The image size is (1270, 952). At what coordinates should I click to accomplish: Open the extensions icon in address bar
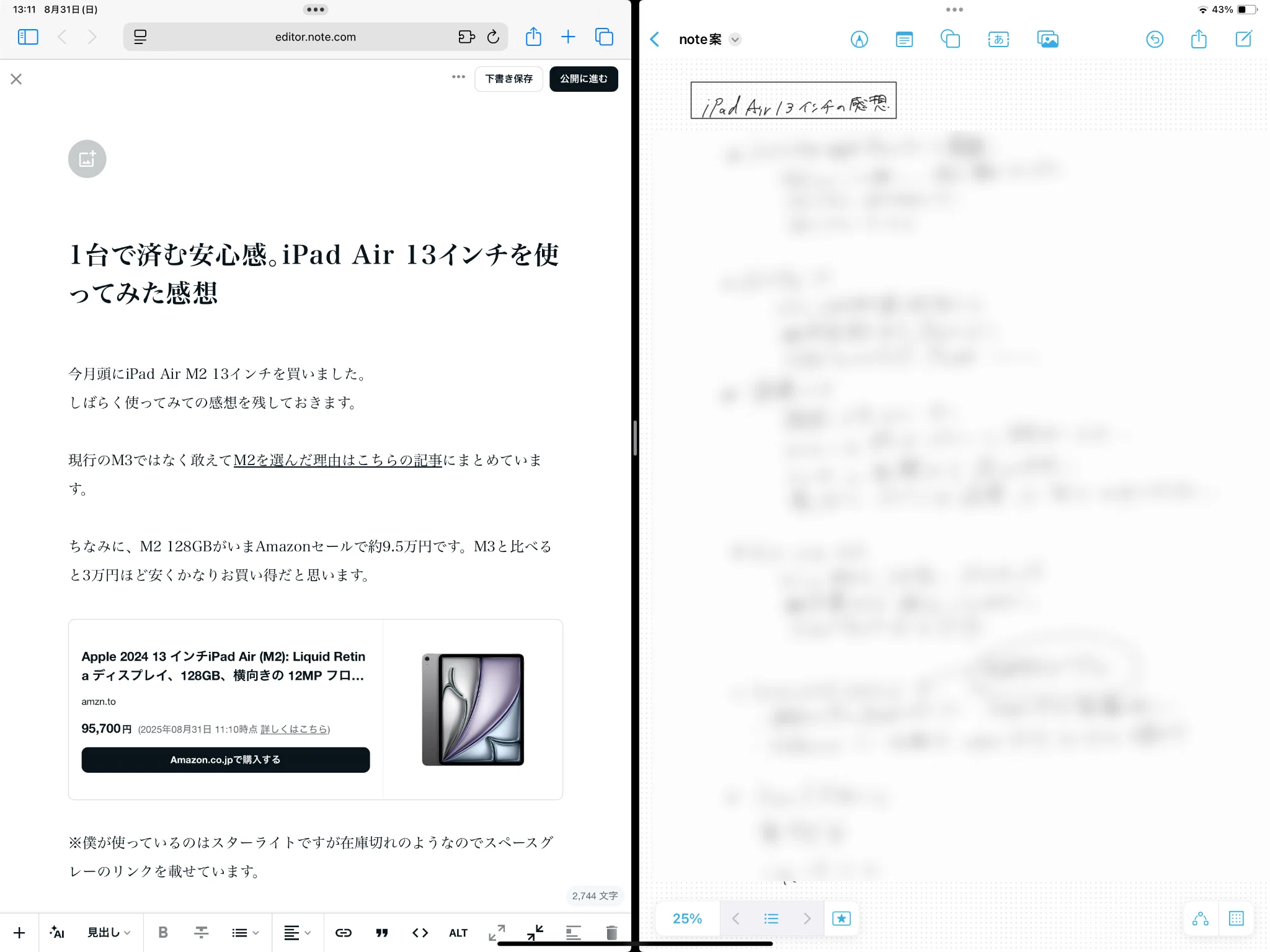466,37
